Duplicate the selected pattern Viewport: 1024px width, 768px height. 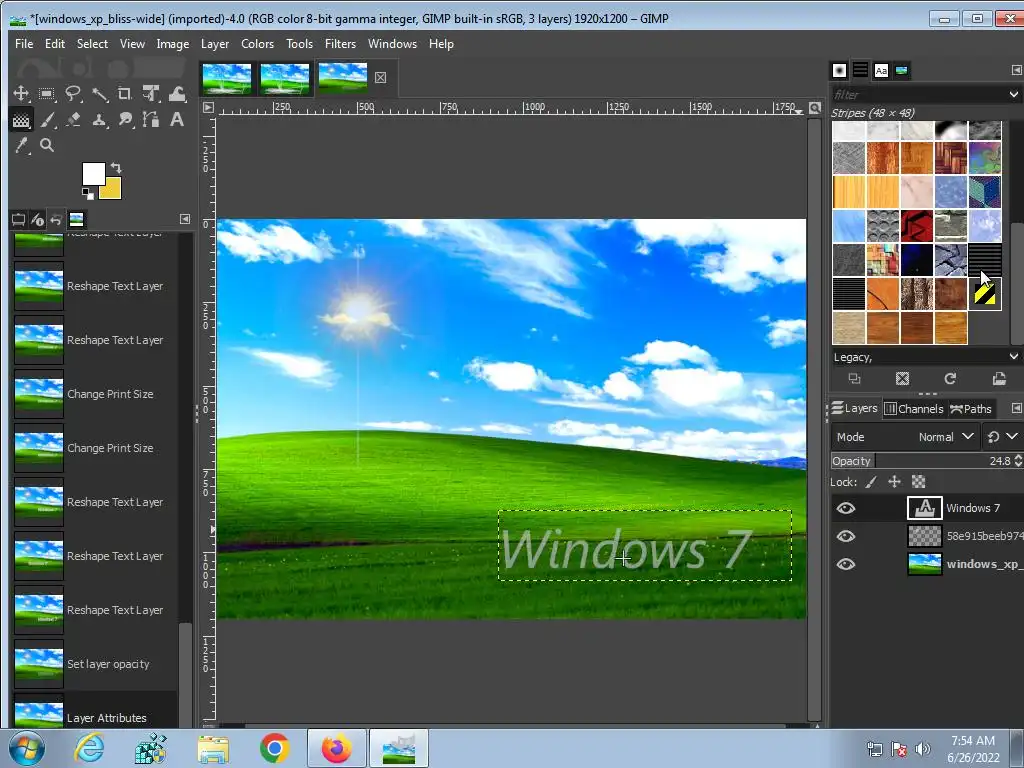click(854, 379)
